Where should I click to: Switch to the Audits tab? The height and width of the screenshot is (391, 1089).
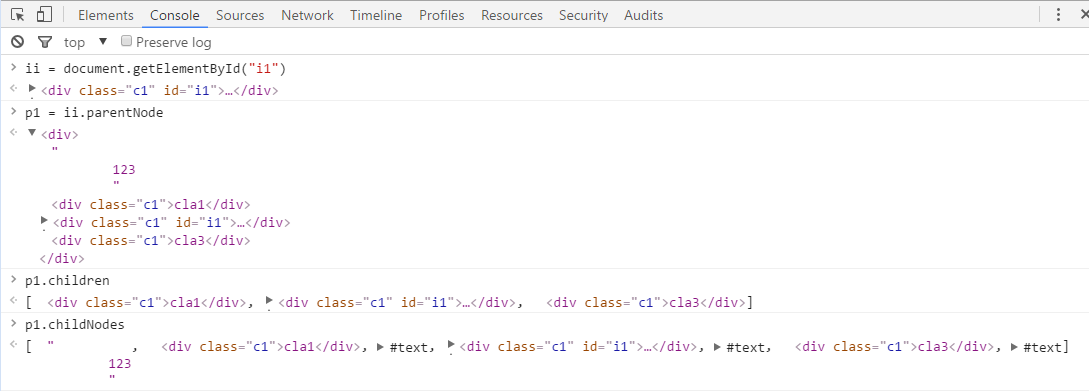[643, 15]
